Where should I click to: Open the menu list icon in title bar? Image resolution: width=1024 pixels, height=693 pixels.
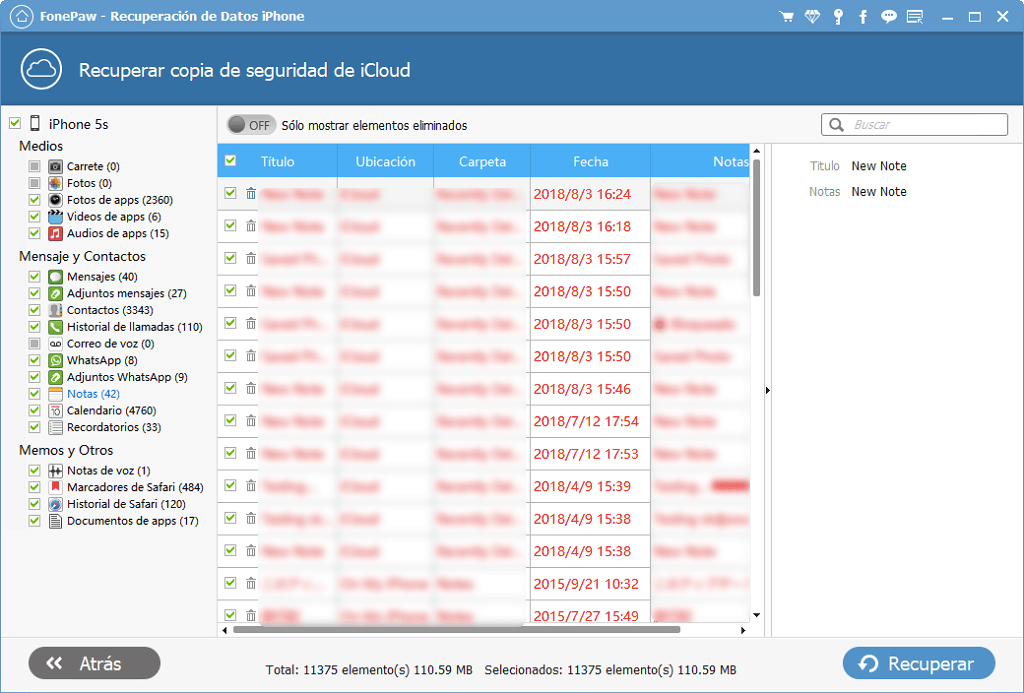(915, 17)
